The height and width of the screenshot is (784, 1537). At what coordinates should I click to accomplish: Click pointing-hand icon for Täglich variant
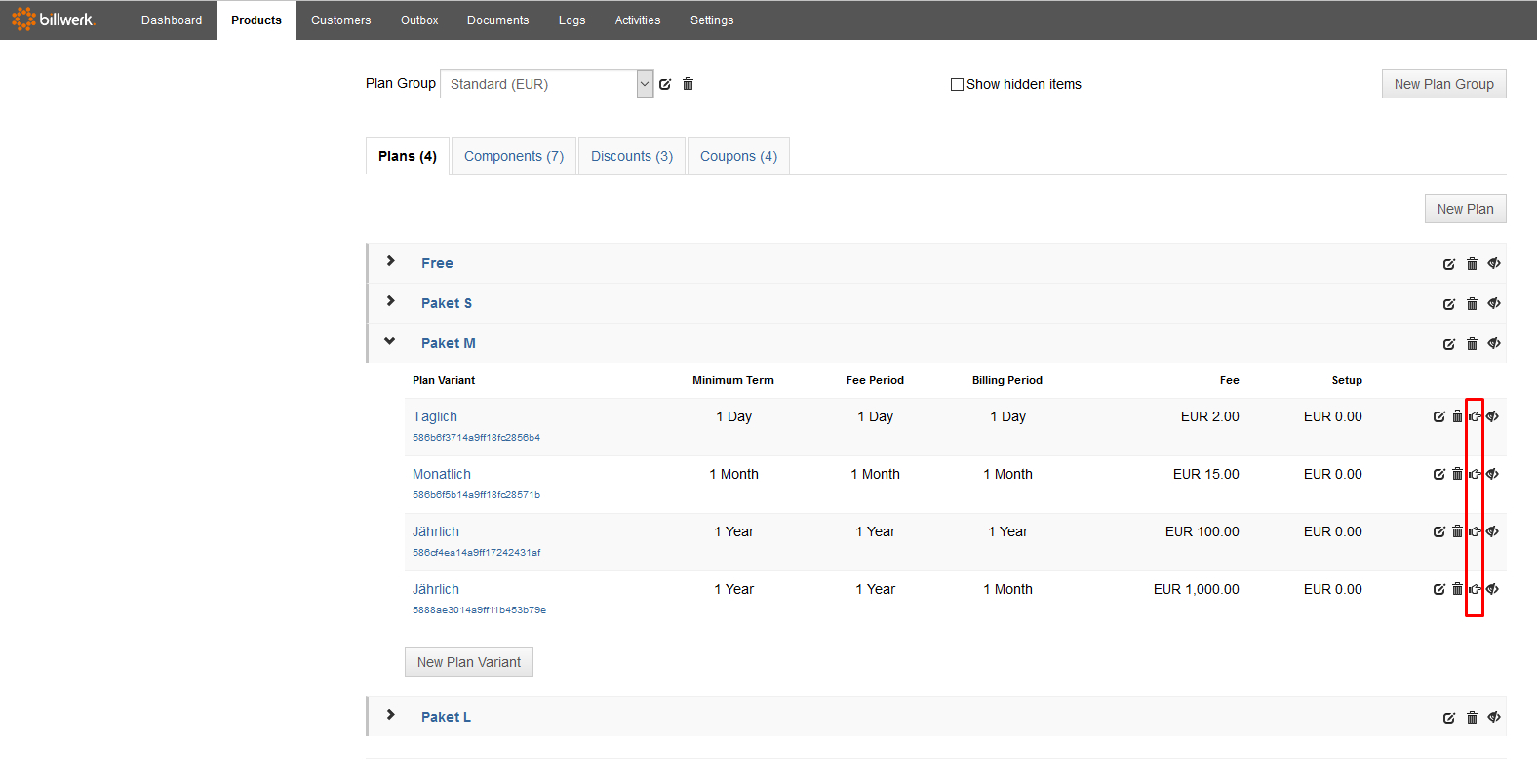tap(1475, 416)
